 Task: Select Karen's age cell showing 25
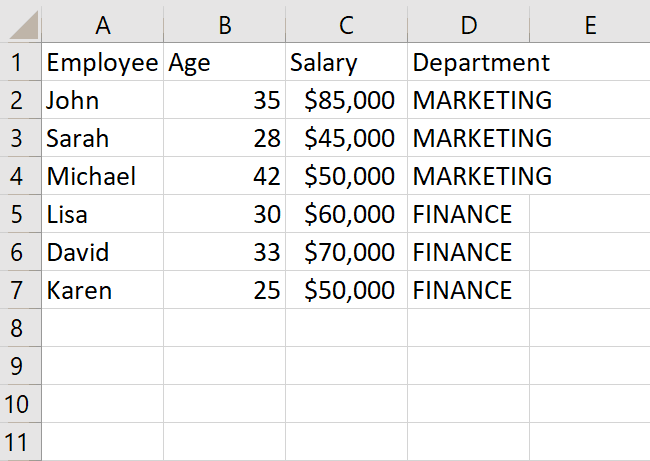pos(225,289)
